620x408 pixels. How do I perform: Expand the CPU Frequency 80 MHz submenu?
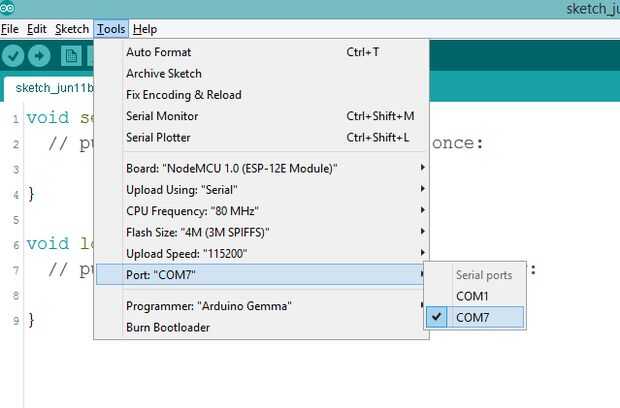pyautogui.click(x=261, y=211)
